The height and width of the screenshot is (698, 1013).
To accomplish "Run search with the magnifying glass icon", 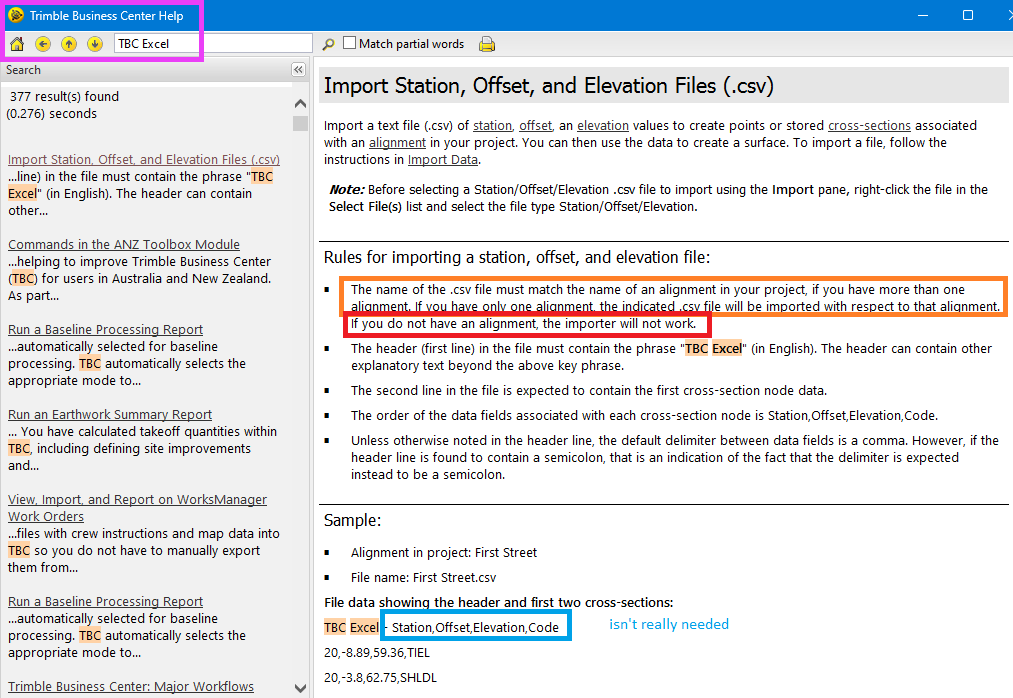I will click(328, 44).
